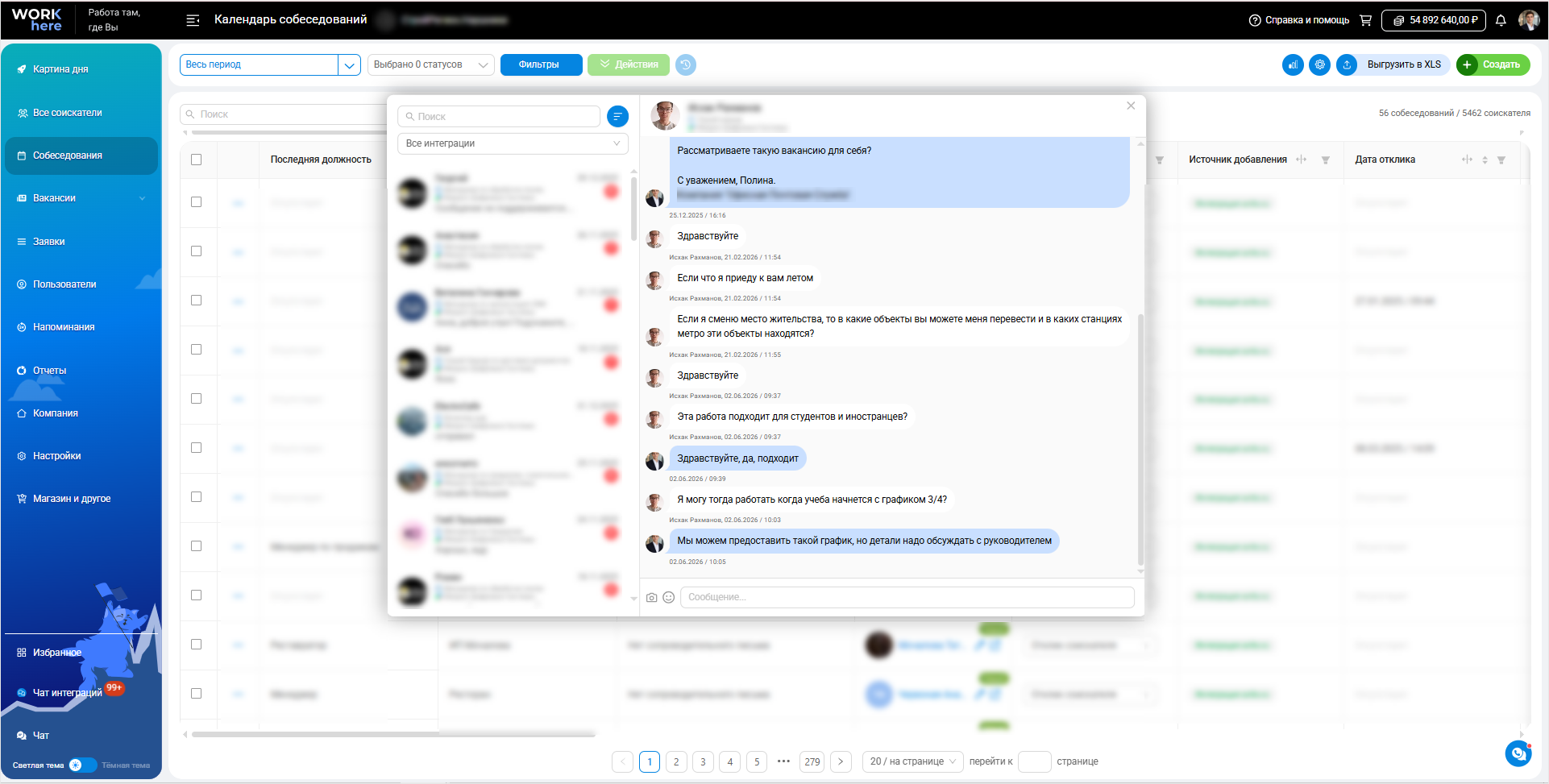Click the blue chat sort icon beside search

pyautogui.click(x=617, y=117)
